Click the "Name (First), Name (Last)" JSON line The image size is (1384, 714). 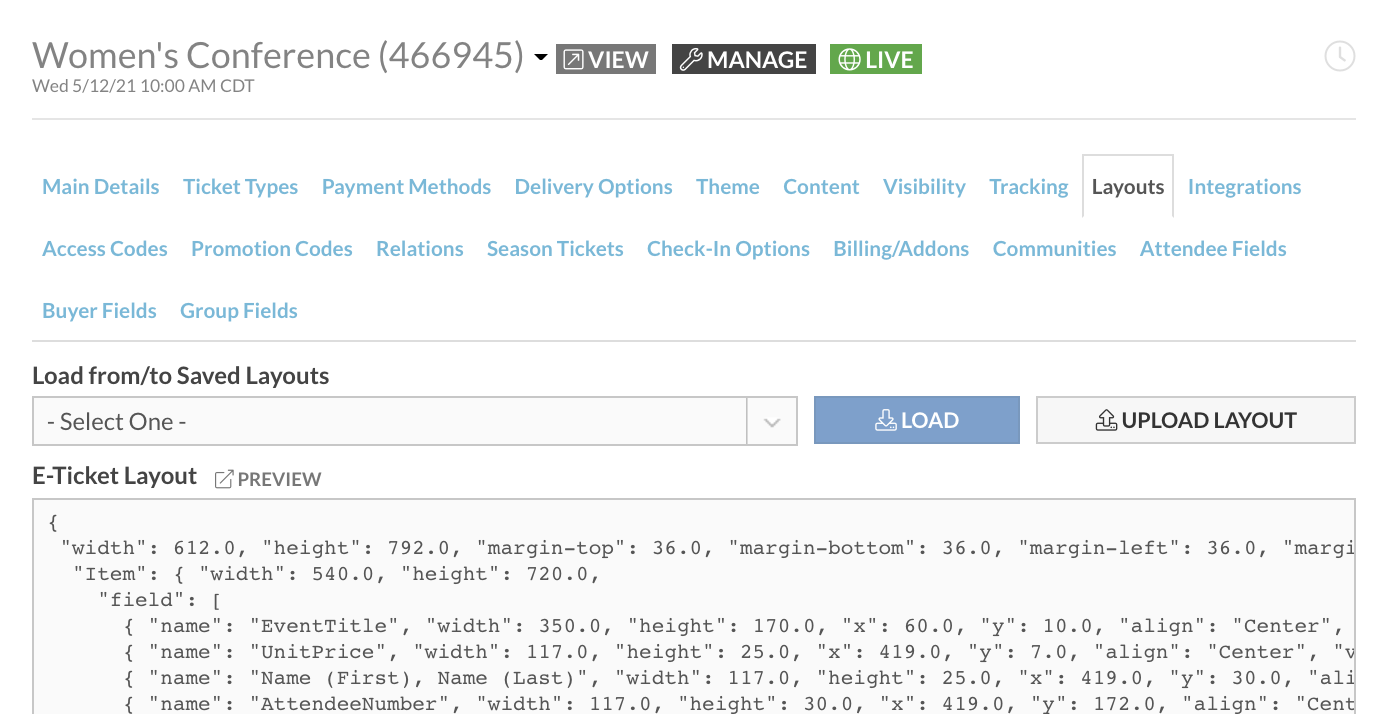click(738, 678)
